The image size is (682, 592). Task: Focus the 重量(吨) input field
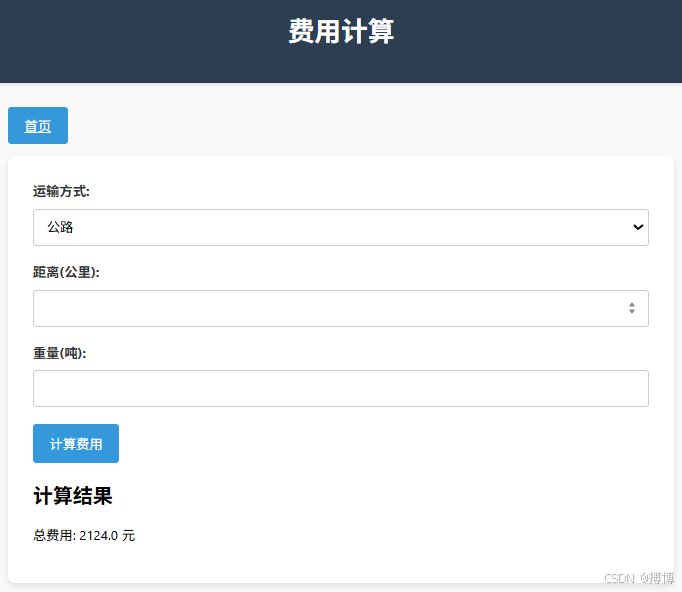(341, 388)
